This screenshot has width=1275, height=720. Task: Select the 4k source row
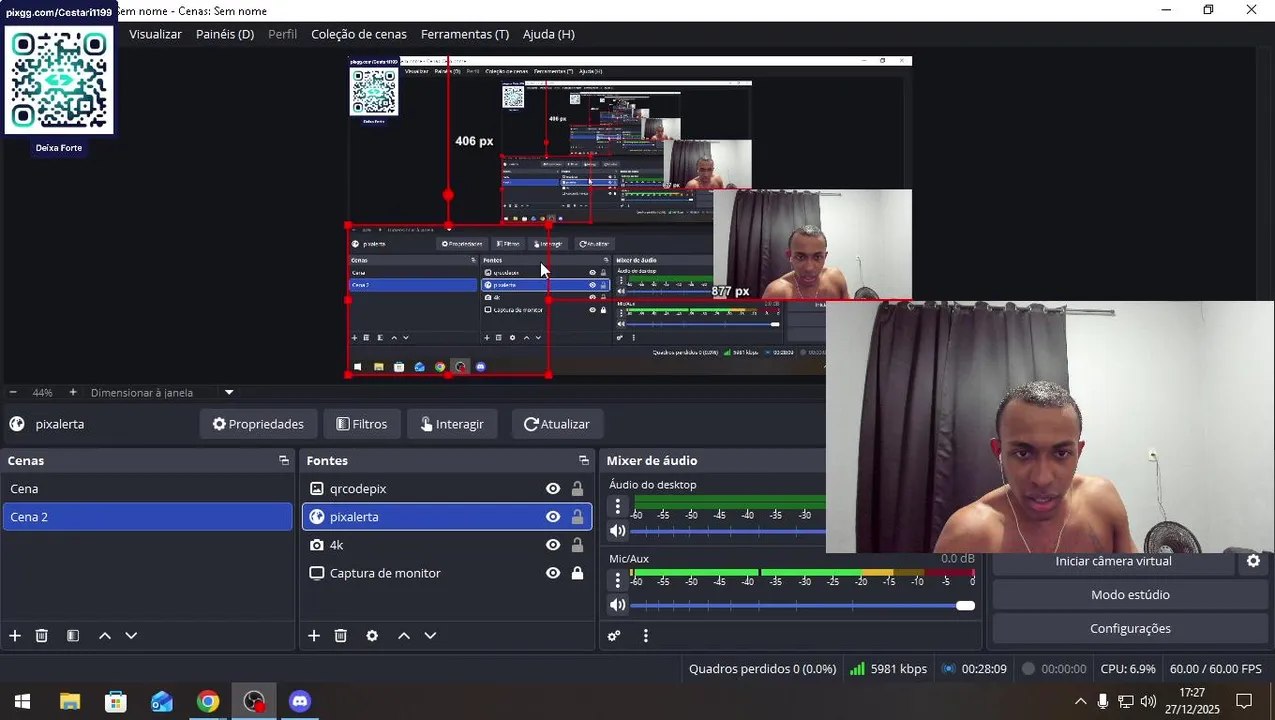pos(447,545)
